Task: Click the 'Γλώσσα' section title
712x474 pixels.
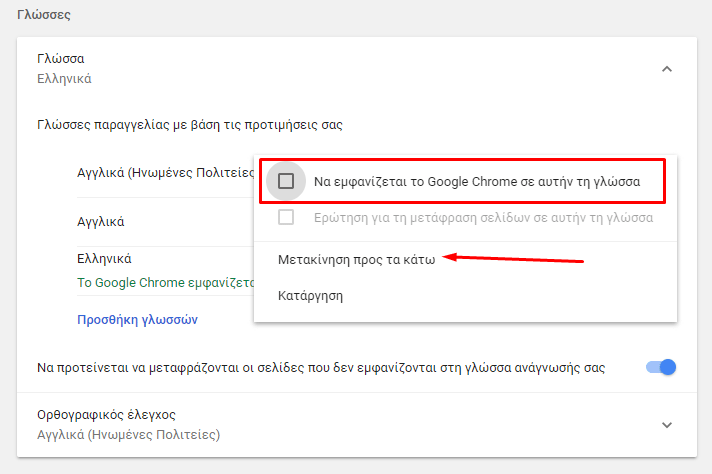Action: (61, 59)
